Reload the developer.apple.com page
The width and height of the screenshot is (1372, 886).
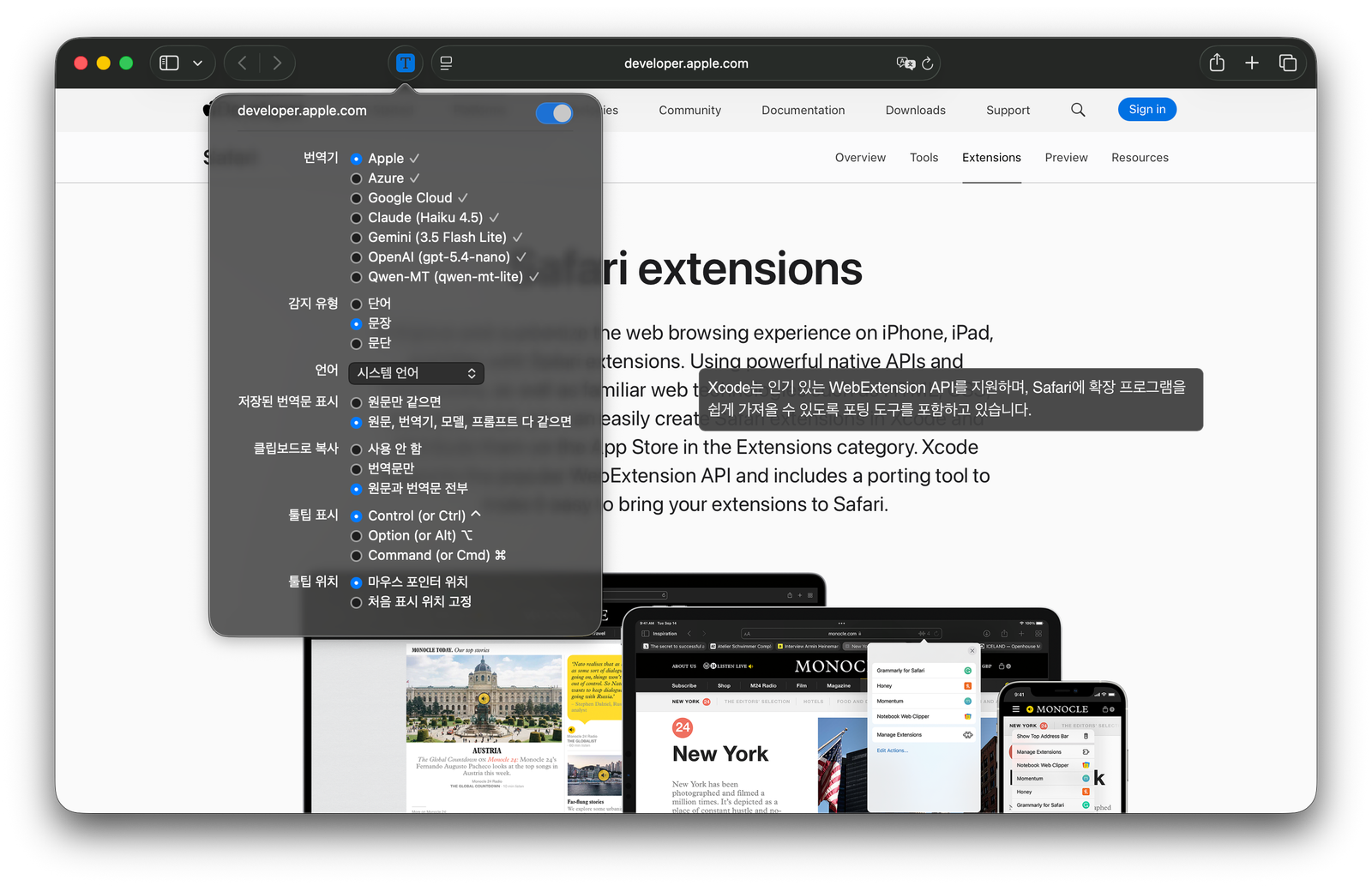pos(928,63)
